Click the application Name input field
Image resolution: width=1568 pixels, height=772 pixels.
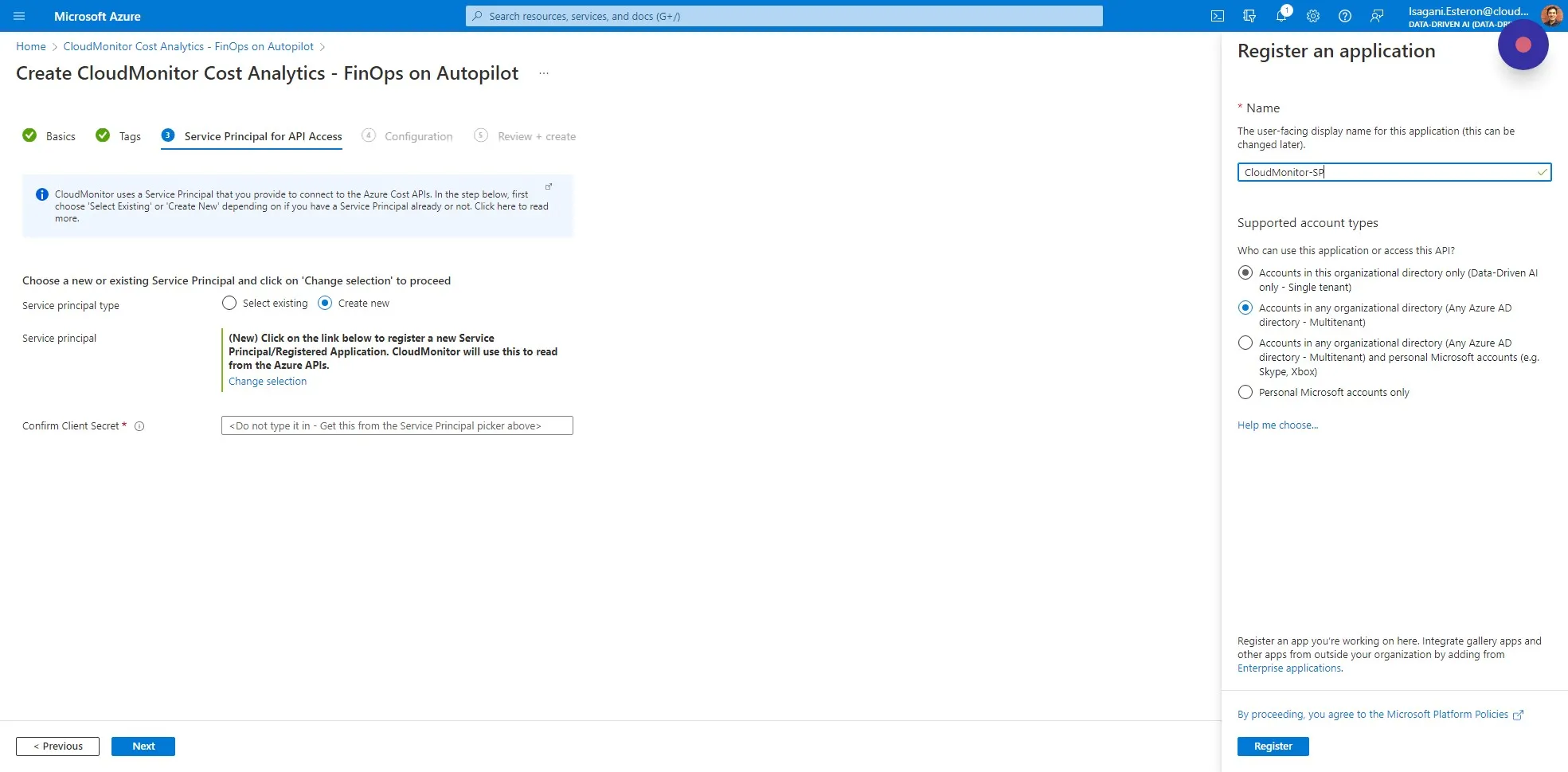tap(1394, 172)
